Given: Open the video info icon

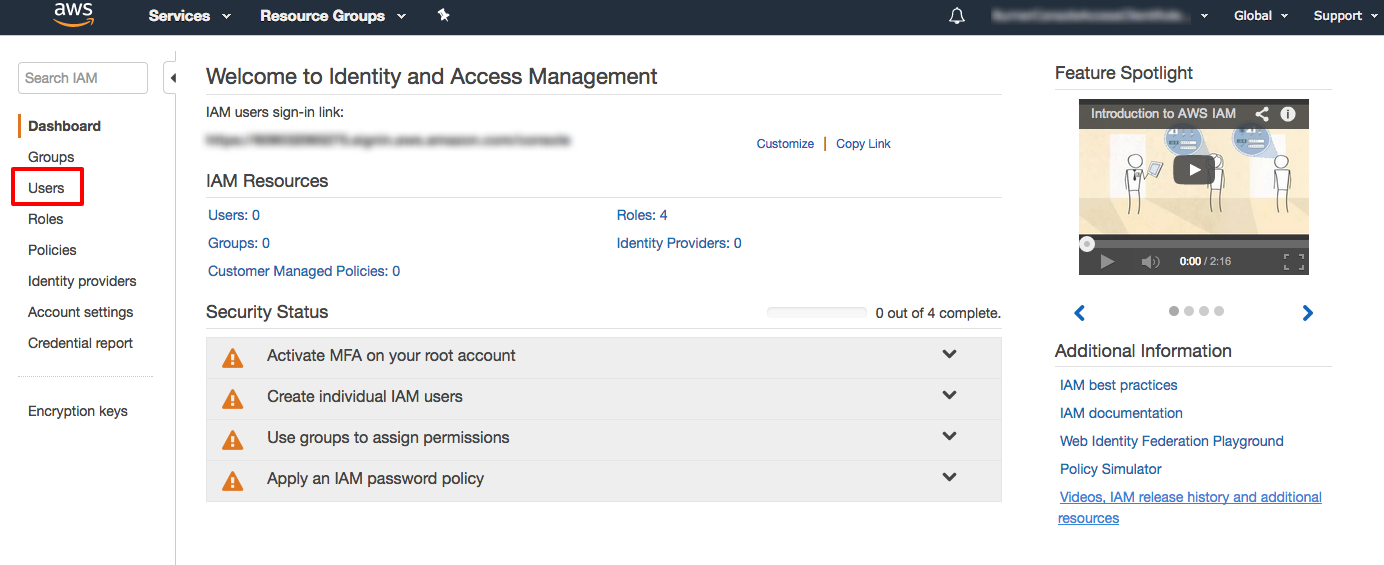Looking at the screenshot, I should point(1288,114).
